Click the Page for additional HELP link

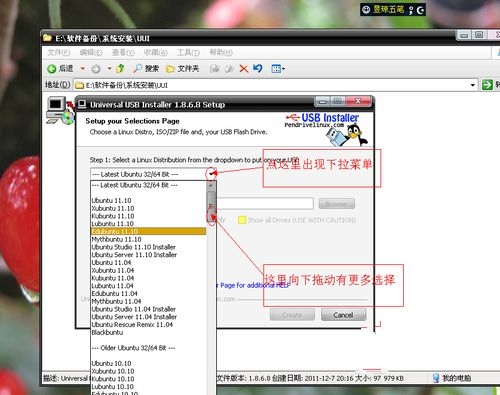(254, 285)
